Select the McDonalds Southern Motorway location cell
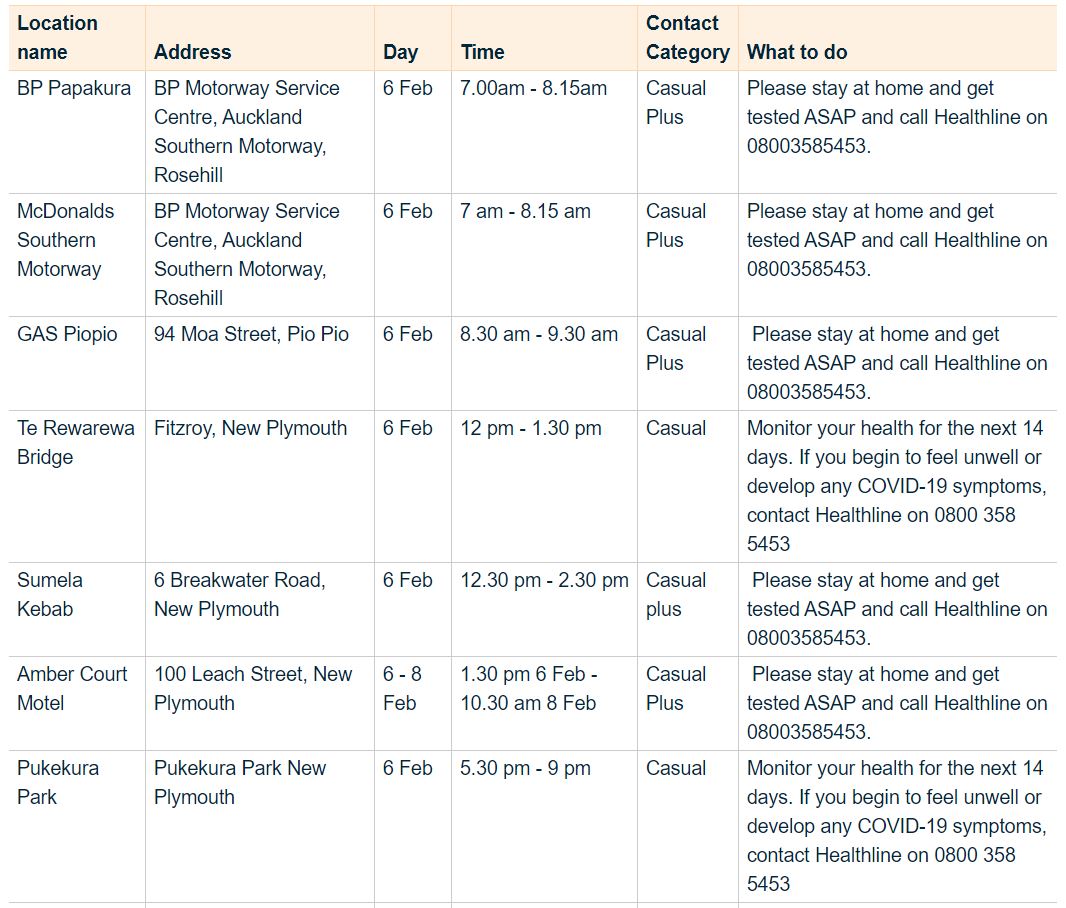 point(66,240)
